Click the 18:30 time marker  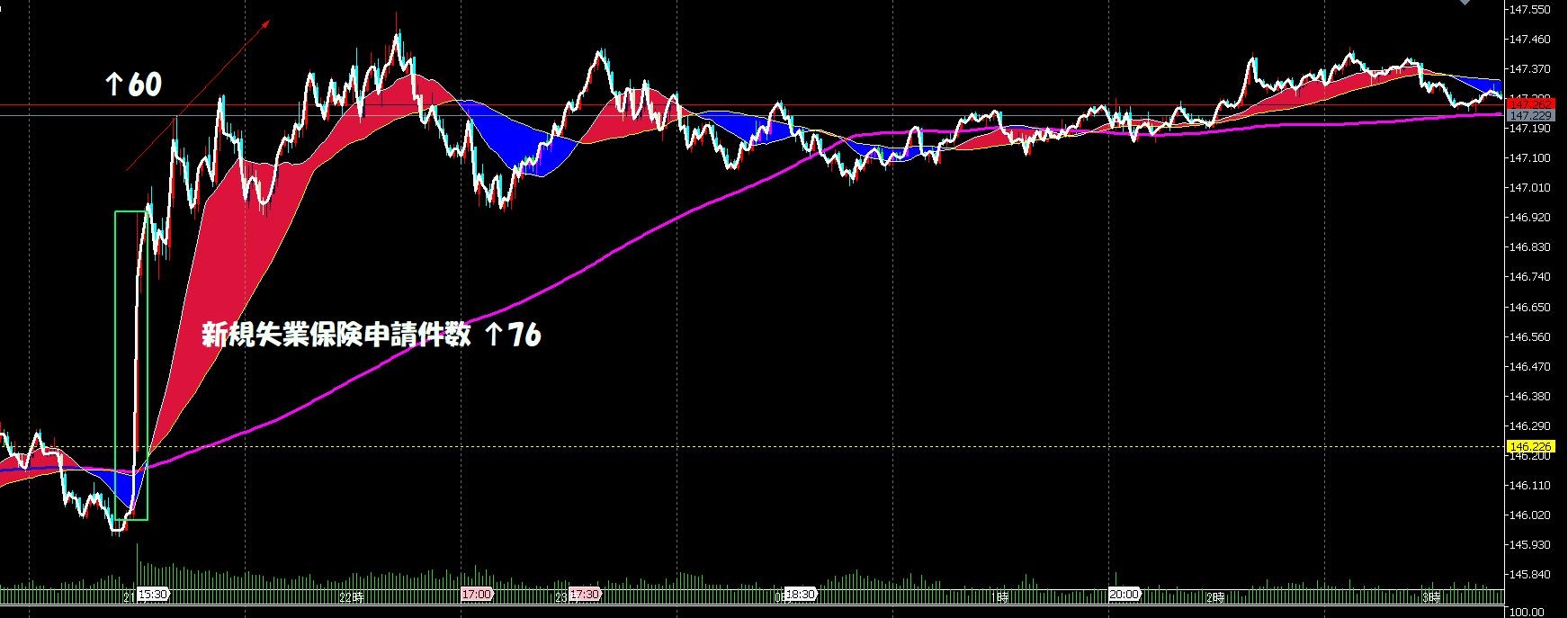800,595
